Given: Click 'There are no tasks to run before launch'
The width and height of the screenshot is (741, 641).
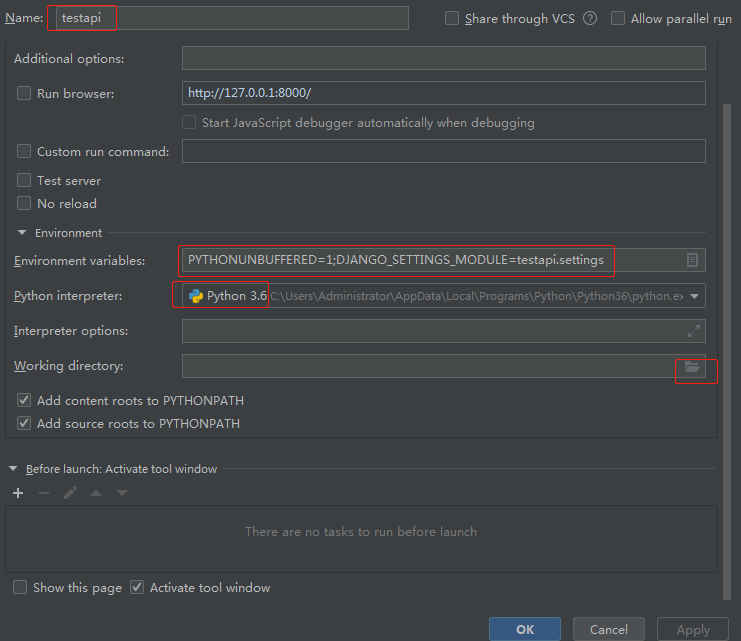Looking at the screenshot, I should 361,532.
